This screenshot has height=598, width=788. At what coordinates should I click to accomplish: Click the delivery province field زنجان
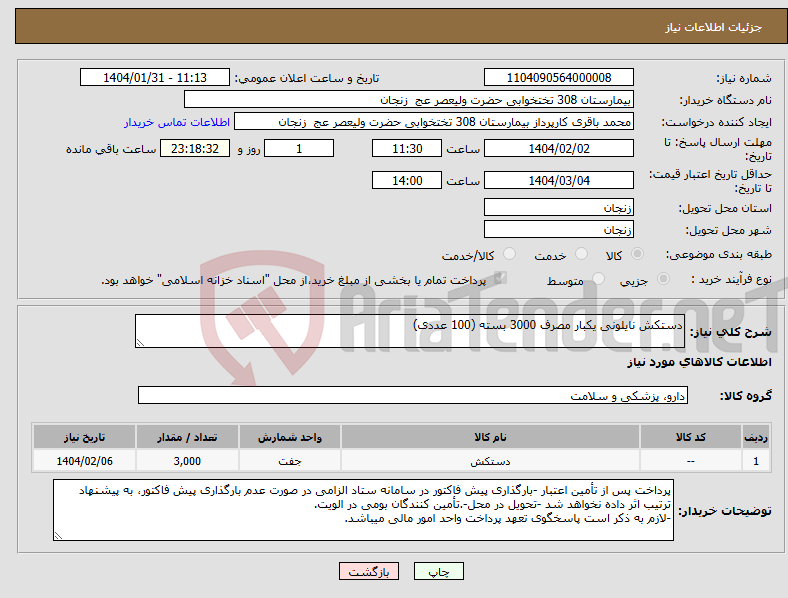point(559,207)
